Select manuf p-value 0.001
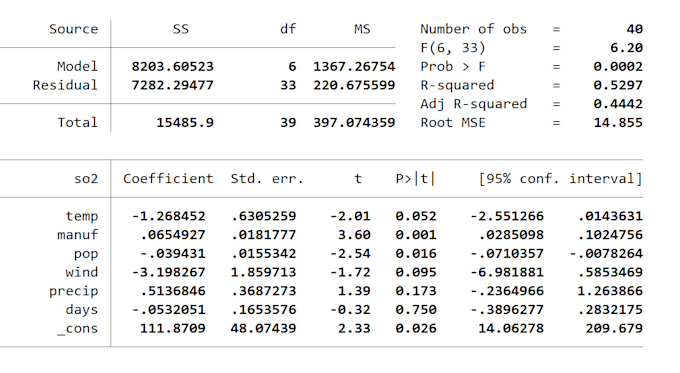 [x=416, y=235]
